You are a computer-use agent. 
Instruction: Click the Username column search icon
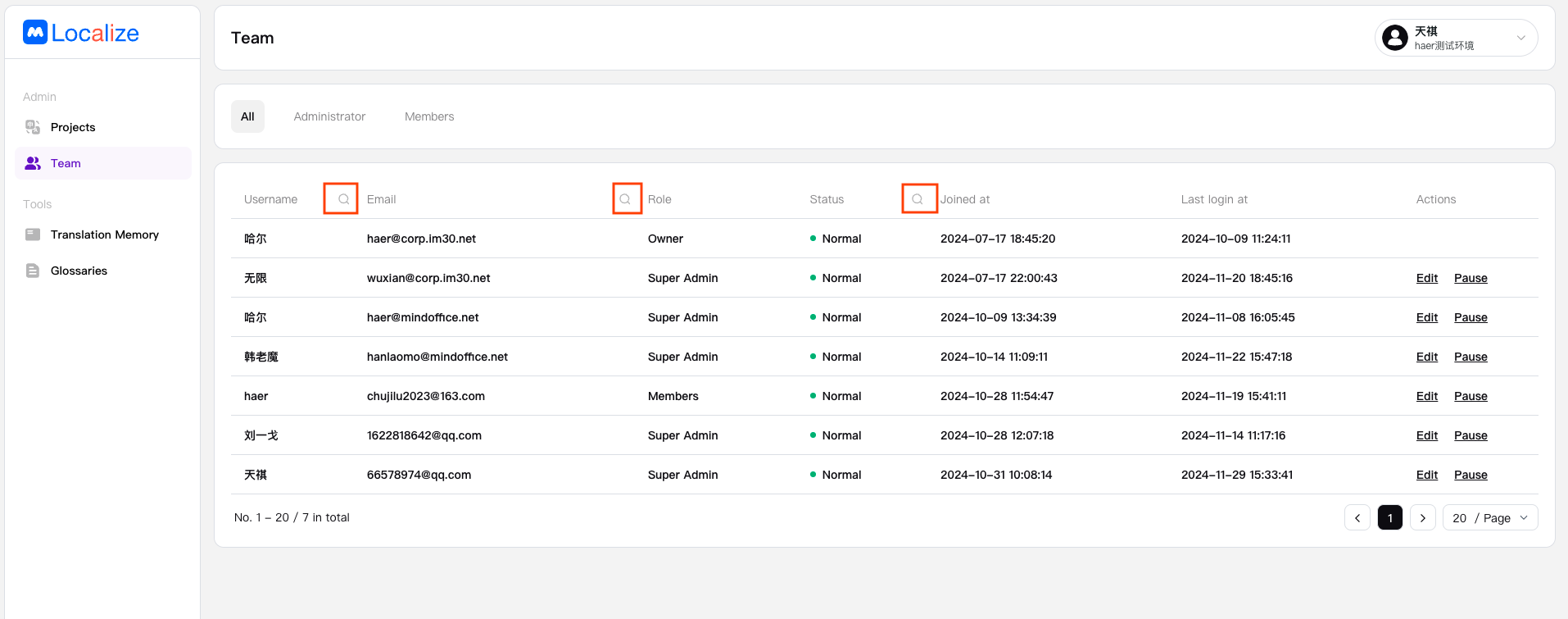[343, 199]
